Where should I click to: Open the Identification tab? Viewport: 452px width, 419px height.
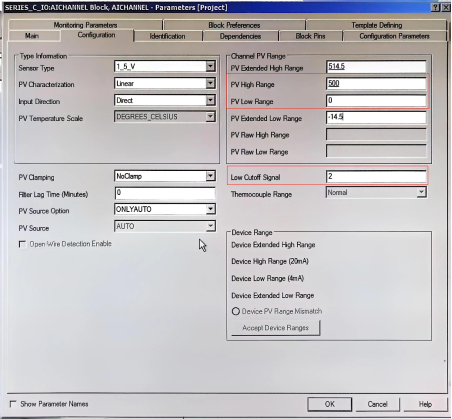click(x=167, y=36)
